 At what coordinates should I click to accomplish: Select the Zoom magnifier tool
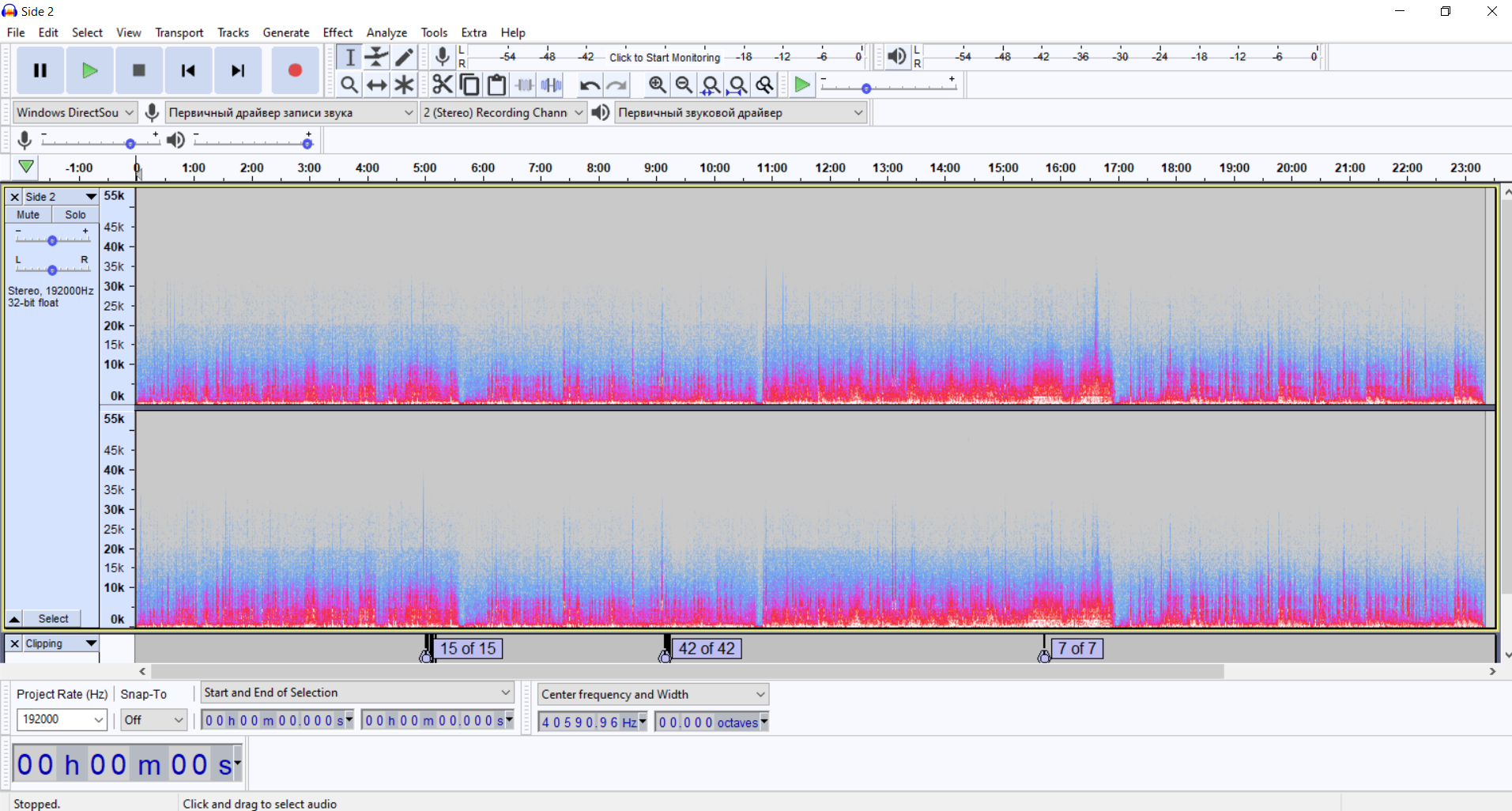(349, 85)
